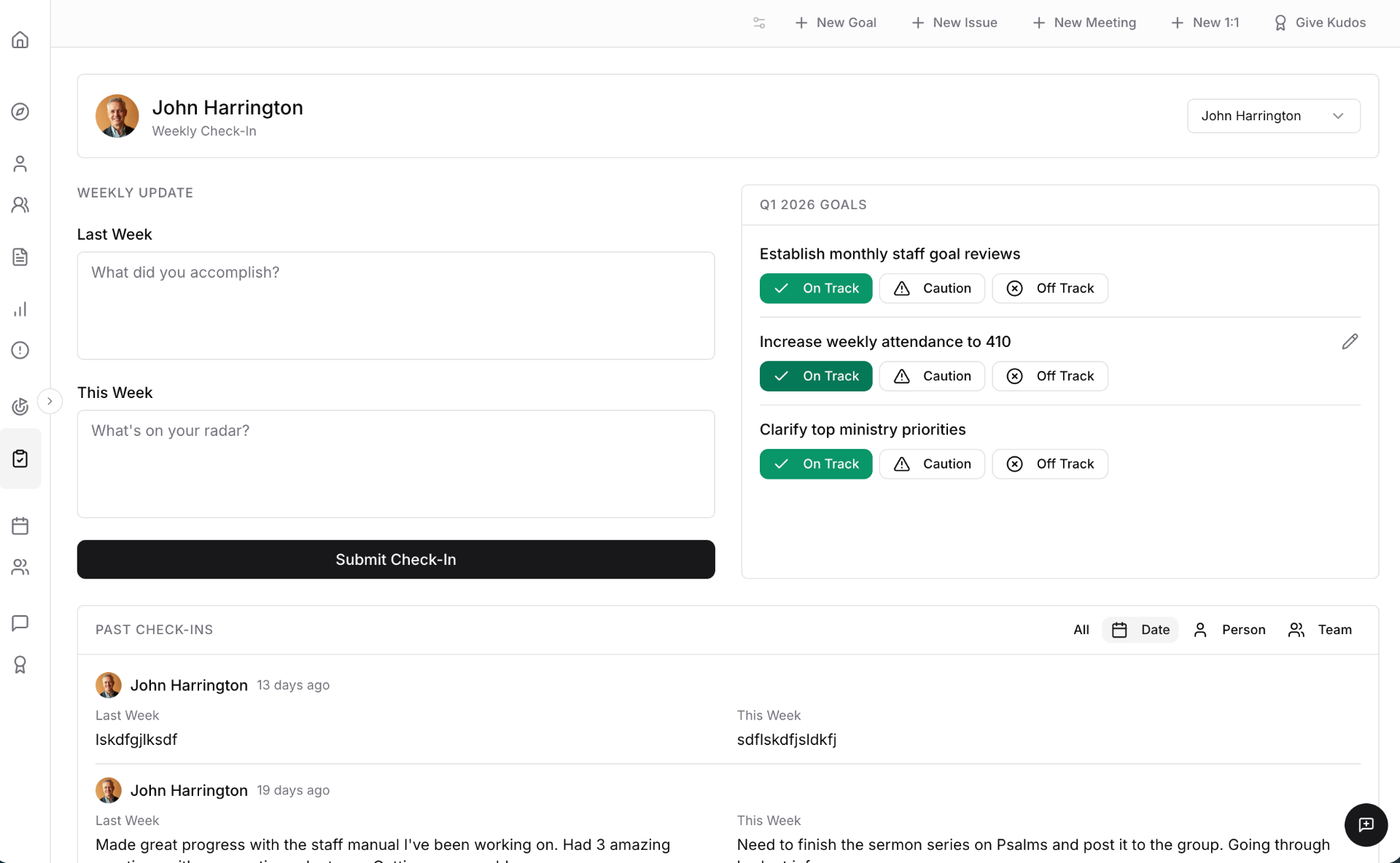The image size is (1400, 863).
Task: Switch past check-ins filter to All
Action: pyautogui.click(x=1081, y=629)
